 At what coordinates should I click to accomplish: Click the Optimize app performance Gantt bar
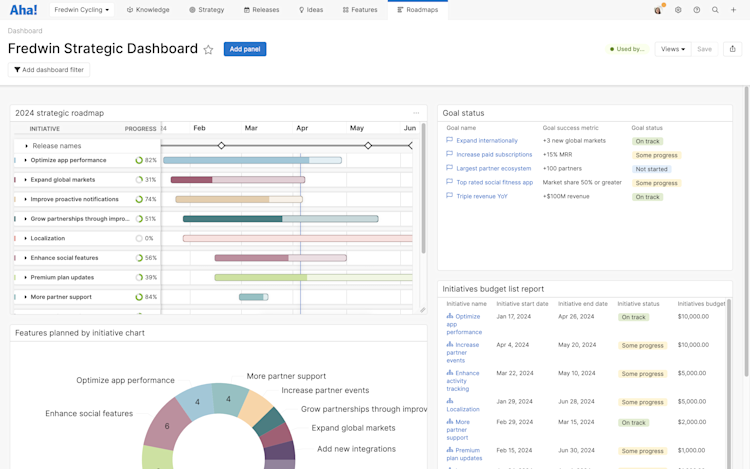253,160
